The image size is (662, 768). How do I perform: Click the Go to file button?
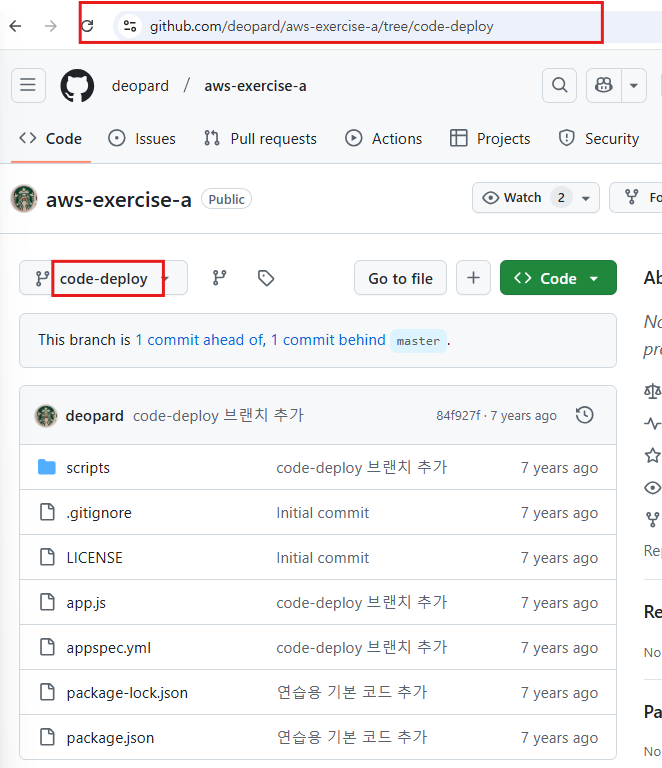point(401,278)
